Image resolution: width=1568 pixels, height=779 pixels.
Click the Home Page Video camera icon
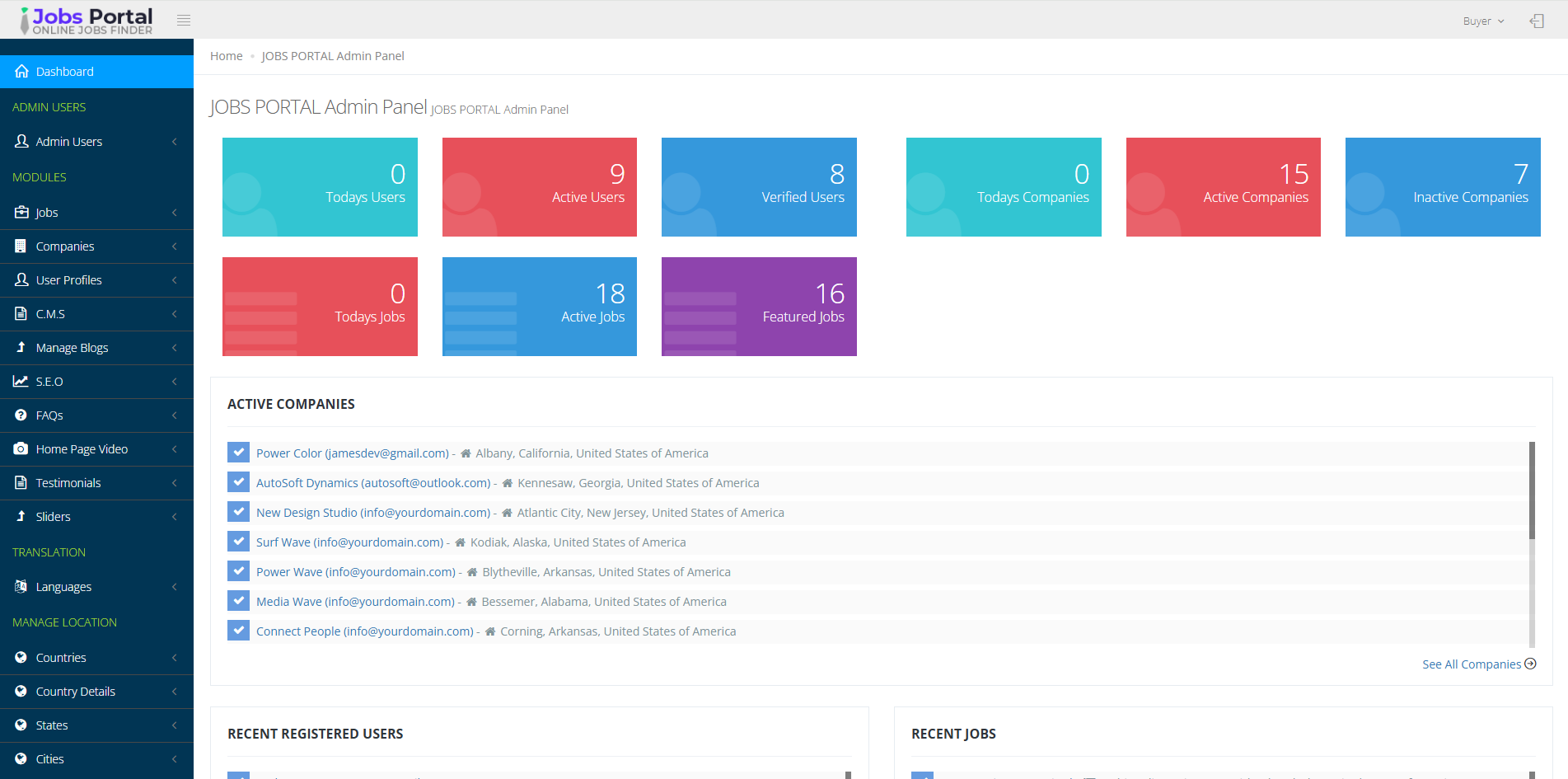[21, 448]
